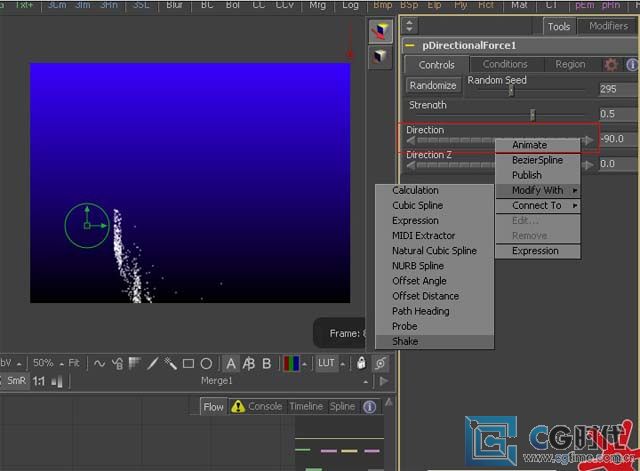Image resolution: width=640 pixels, height=471 pixels.
Task: Click the lower white cube viewer icon
Action: click(380, 57)
